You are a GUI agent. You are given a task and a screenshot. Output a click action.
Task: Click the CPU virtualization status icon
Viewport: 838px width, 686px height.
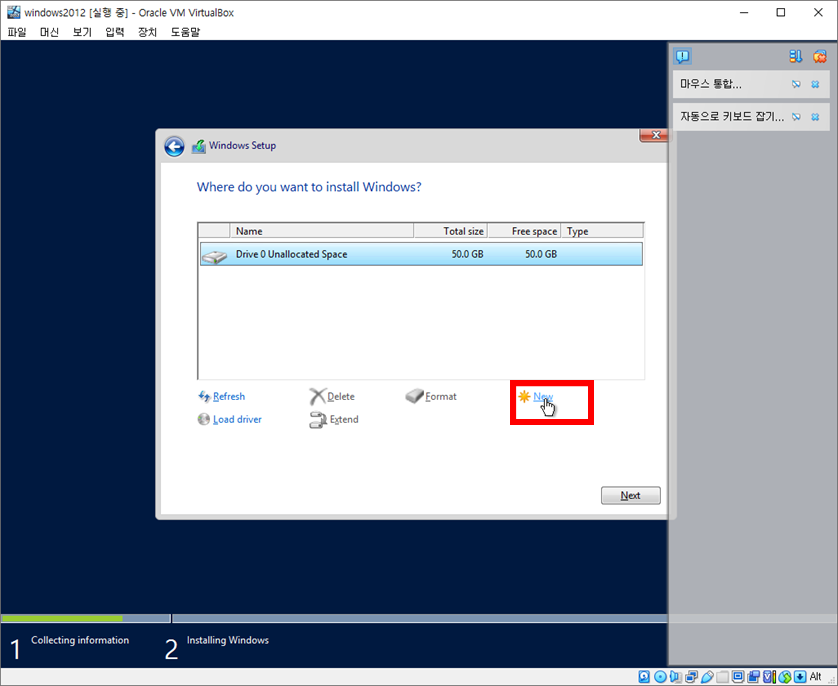[770, 677]
